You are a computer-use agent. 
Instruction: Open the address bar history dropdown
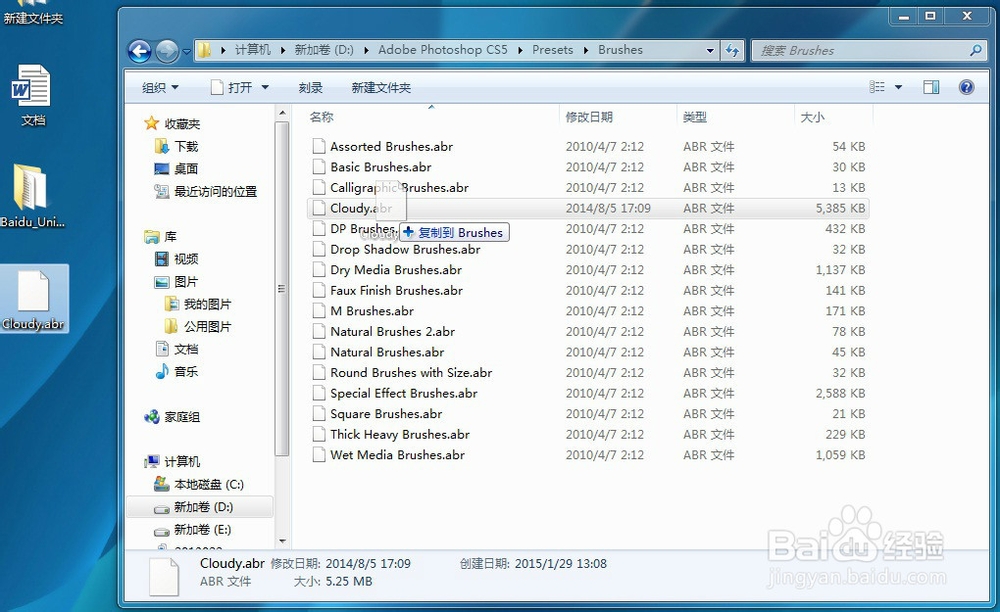(x=710, y=50)
